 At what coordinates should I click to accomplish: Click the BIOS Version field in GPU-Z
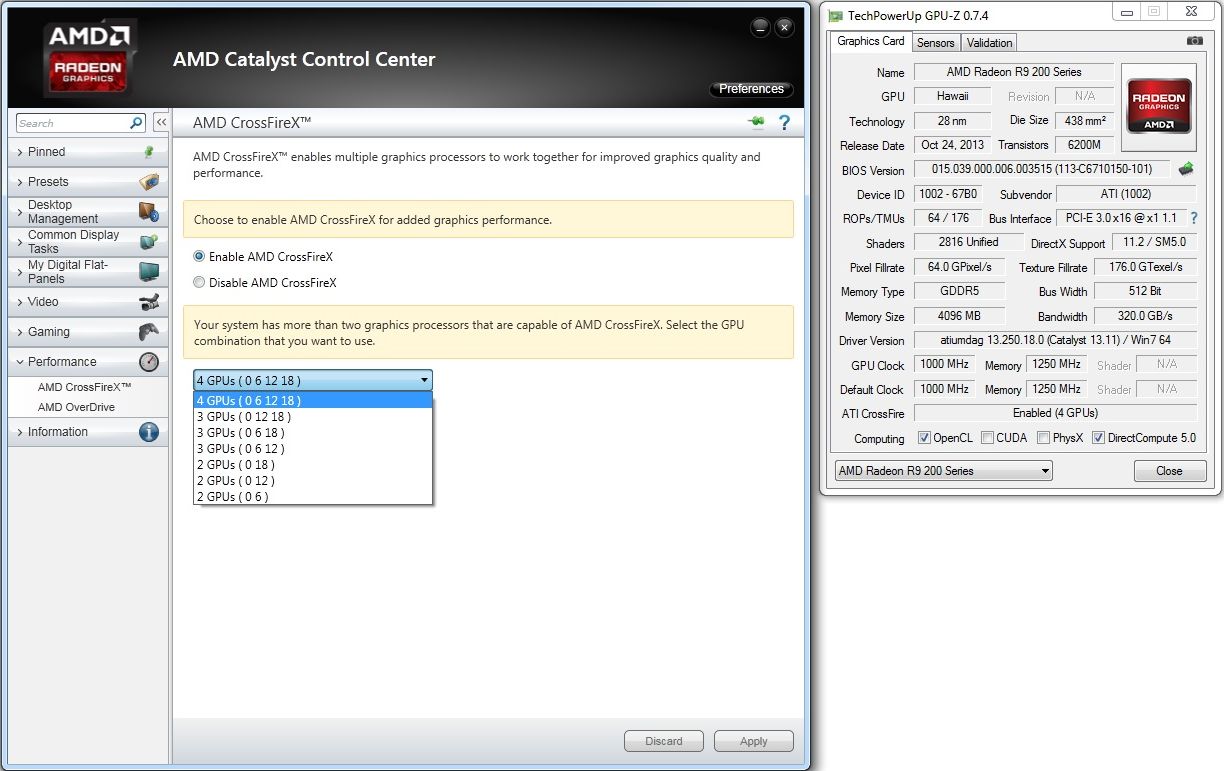1043,170
